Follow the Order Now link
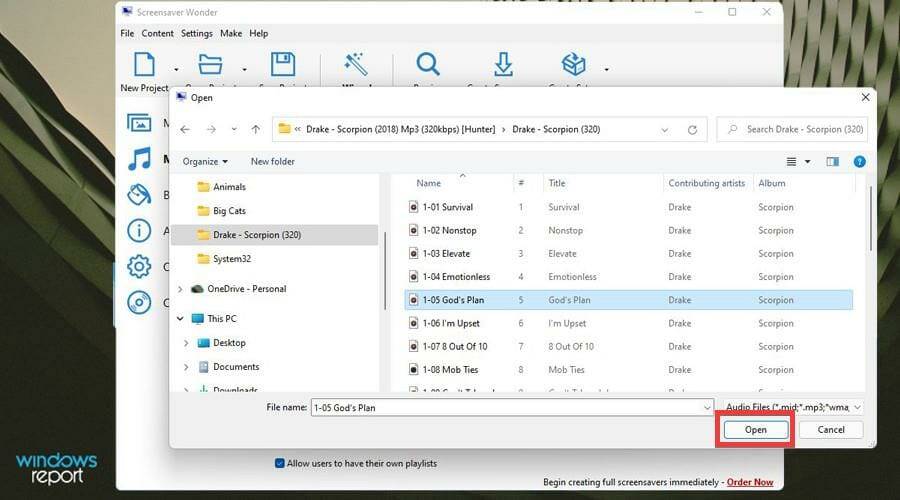The width and height of the screenshot is (900, 500). point(750,482)
